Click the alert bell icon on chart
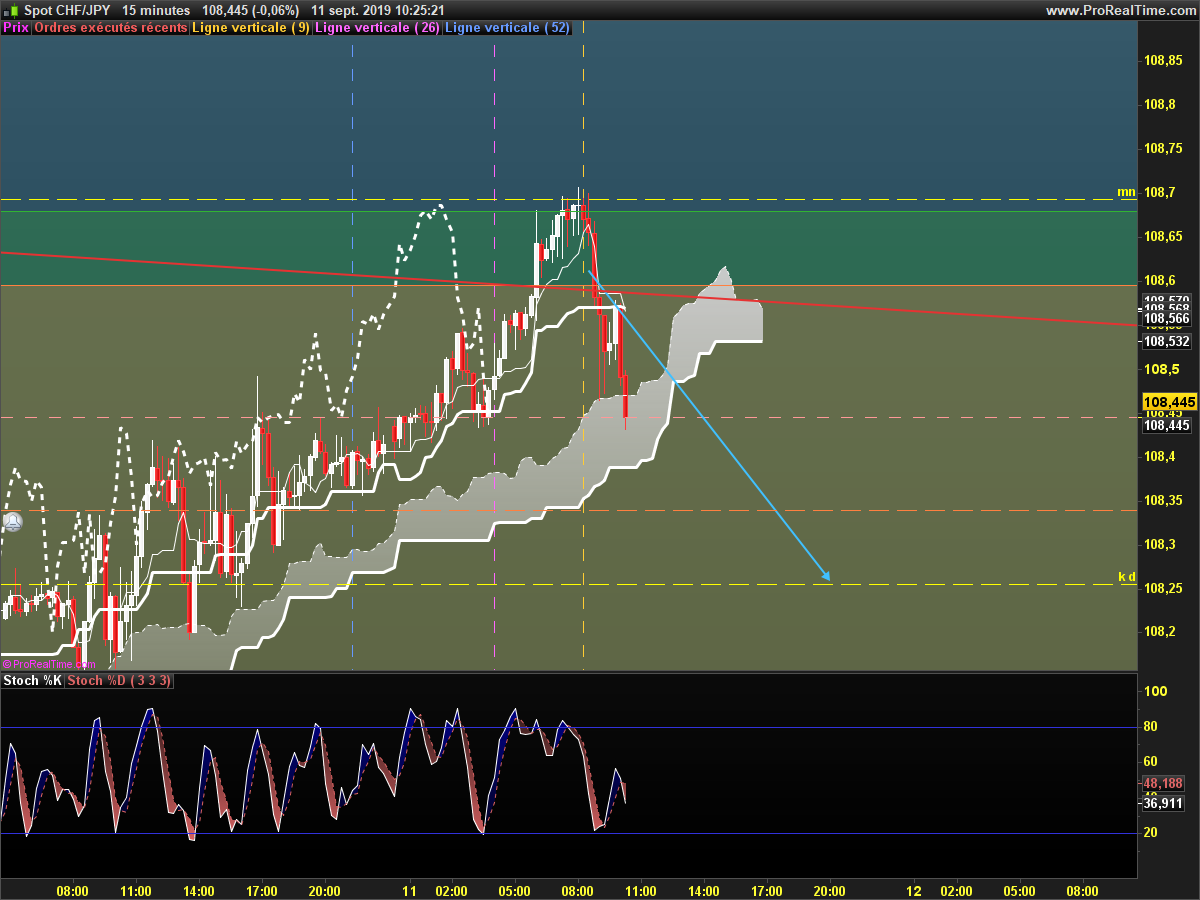The height and width of the screenshot is (900, 1200). click(x=12, y=522)
